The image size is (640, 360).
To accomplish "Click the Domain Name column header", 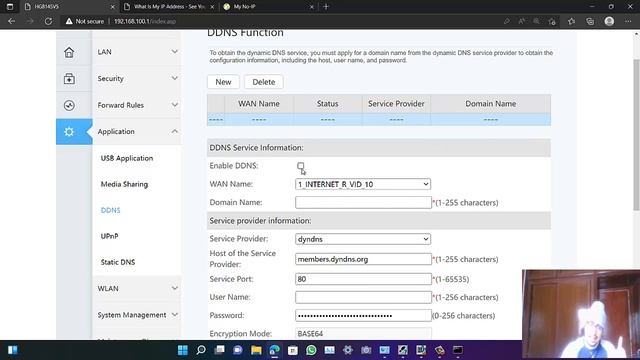I will pos(491,104).
